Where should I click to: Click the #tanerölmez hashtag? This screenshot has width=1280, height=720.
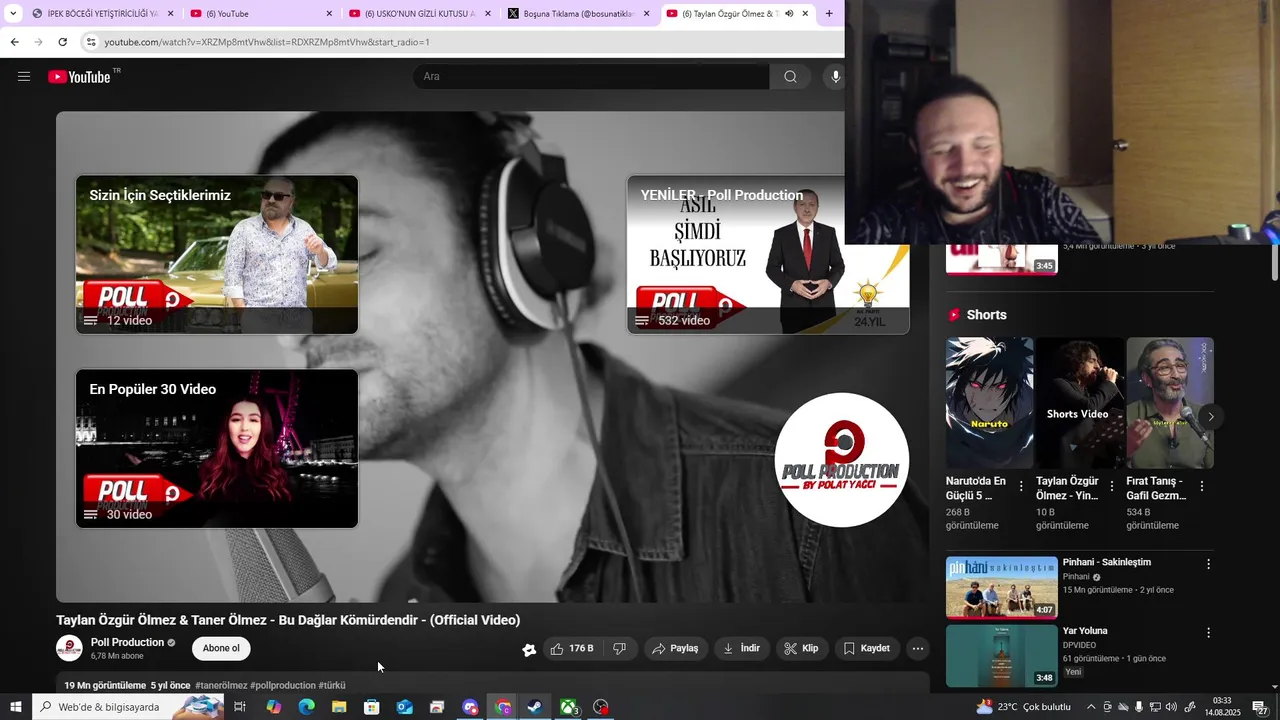(x=221, y=685)
